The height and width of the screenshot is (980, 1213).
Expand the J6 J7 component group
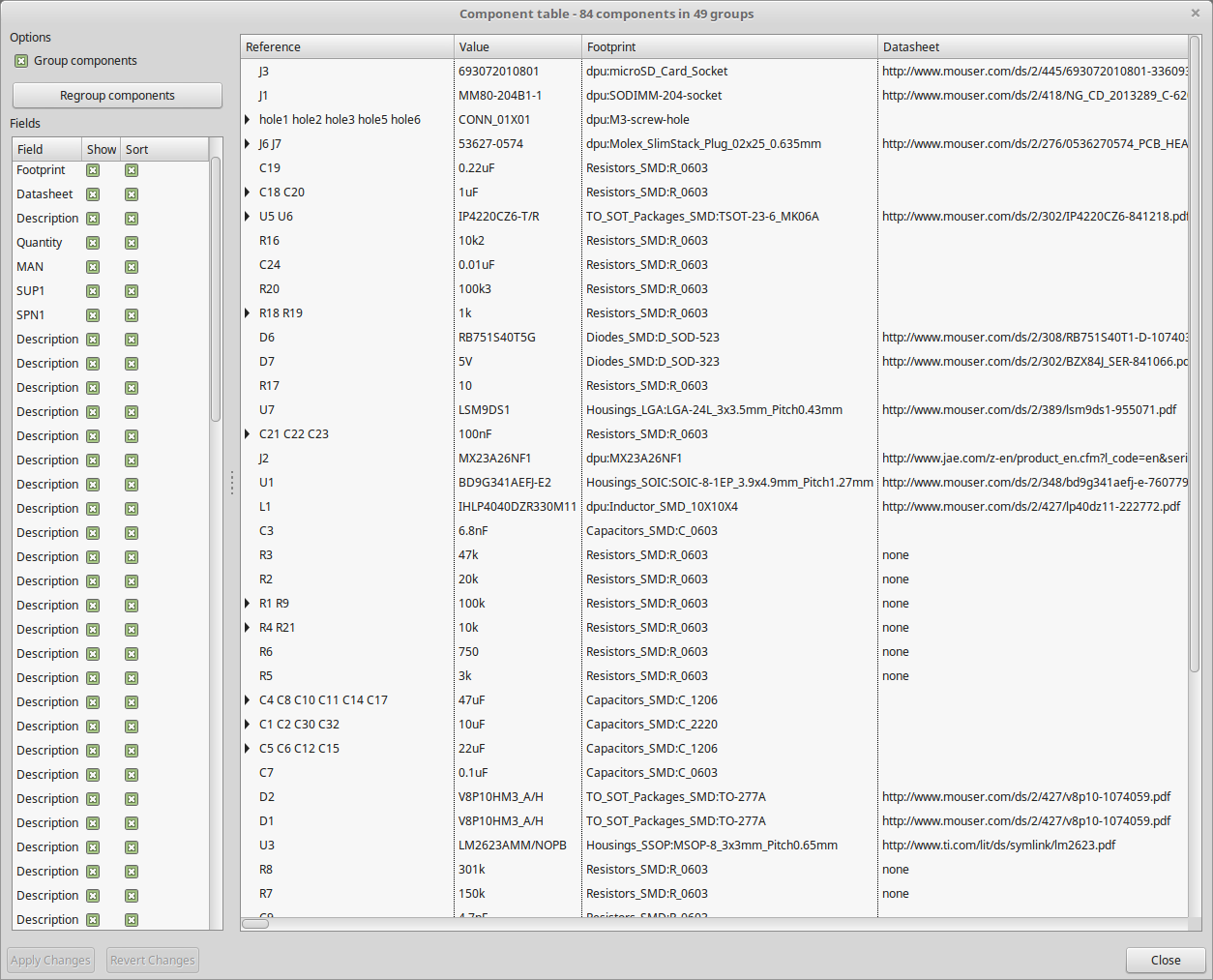248,144
